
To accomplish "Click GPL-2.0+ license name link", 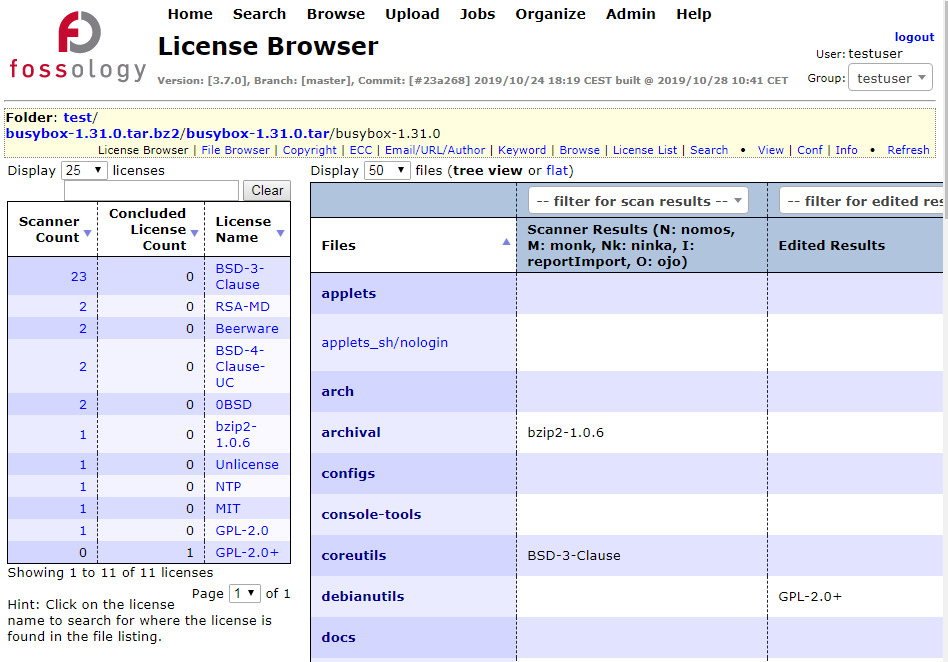I will point(247,553).
